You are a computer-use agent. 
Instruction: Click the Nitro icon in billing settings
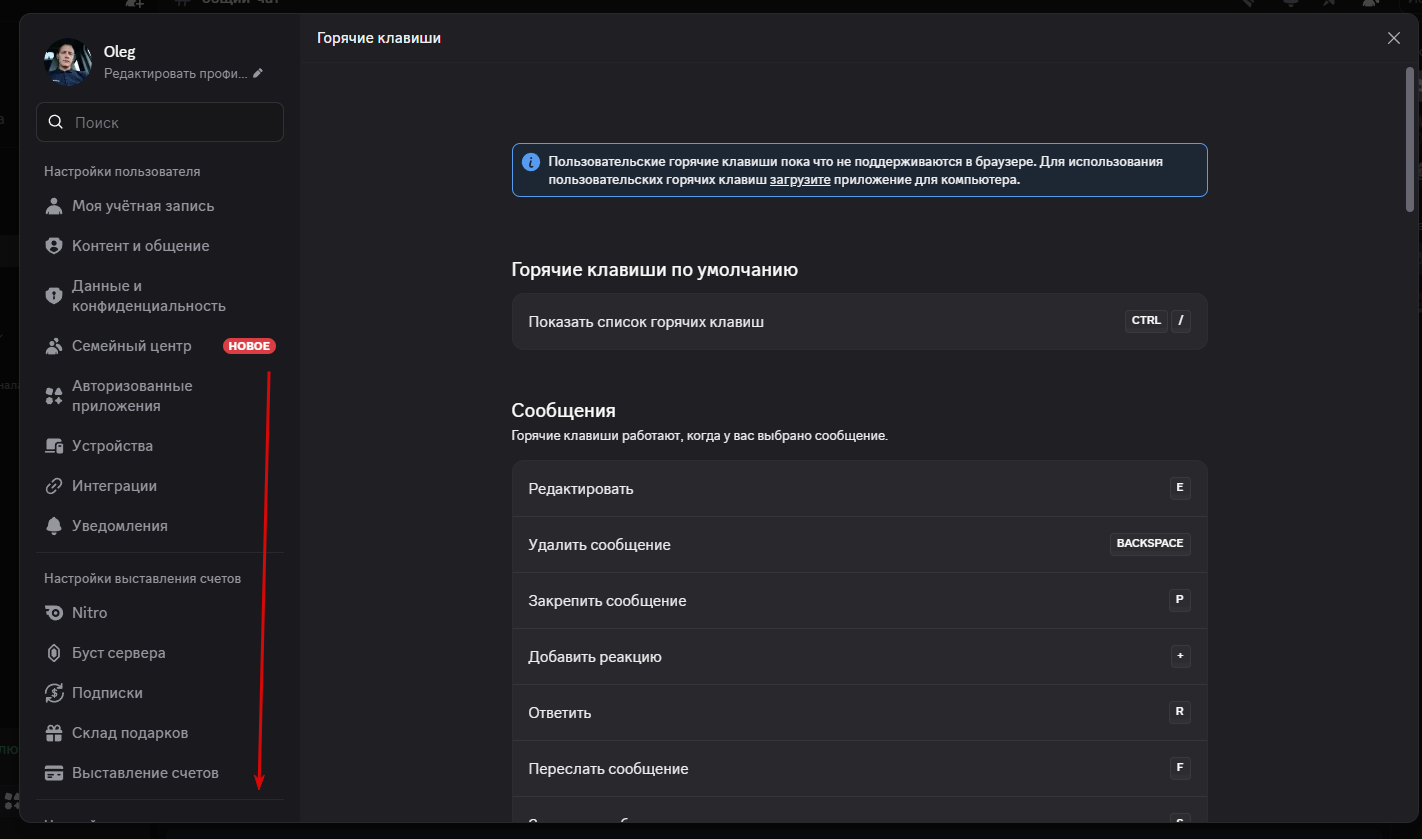pos(54,613)
